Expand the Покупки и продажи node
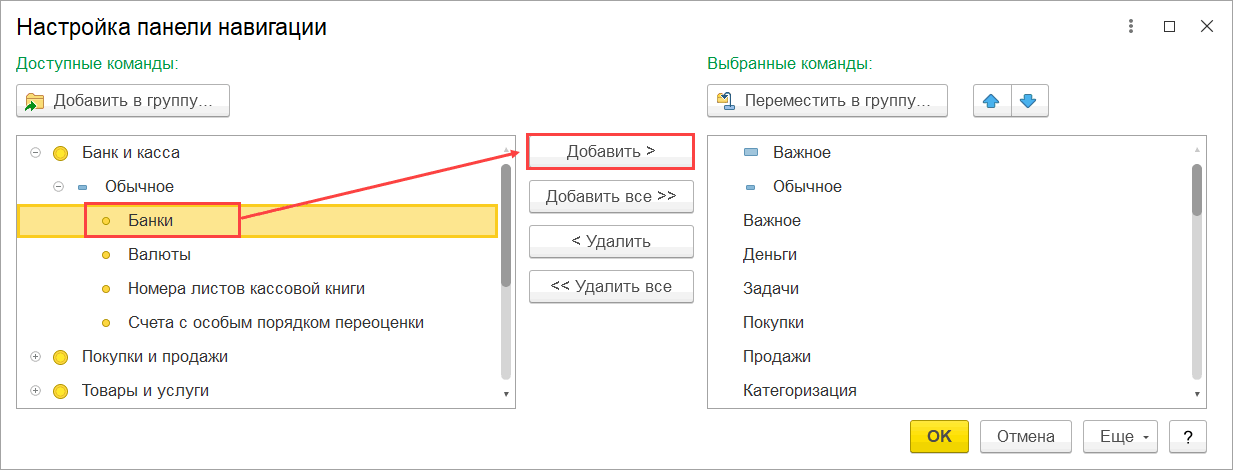The image size is (1233, 470). pos(35,357)
